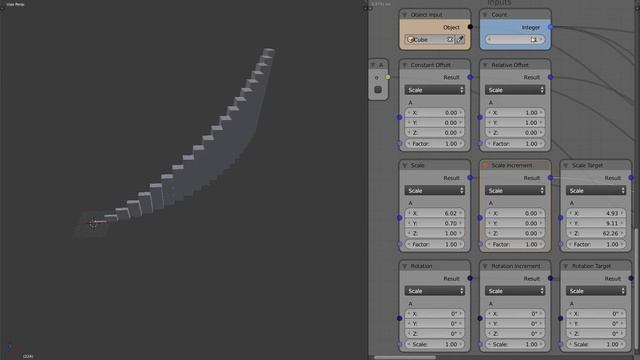This screenshot has width=640, height=360.
Task: Click the Cube object name field
Action: 429,40
